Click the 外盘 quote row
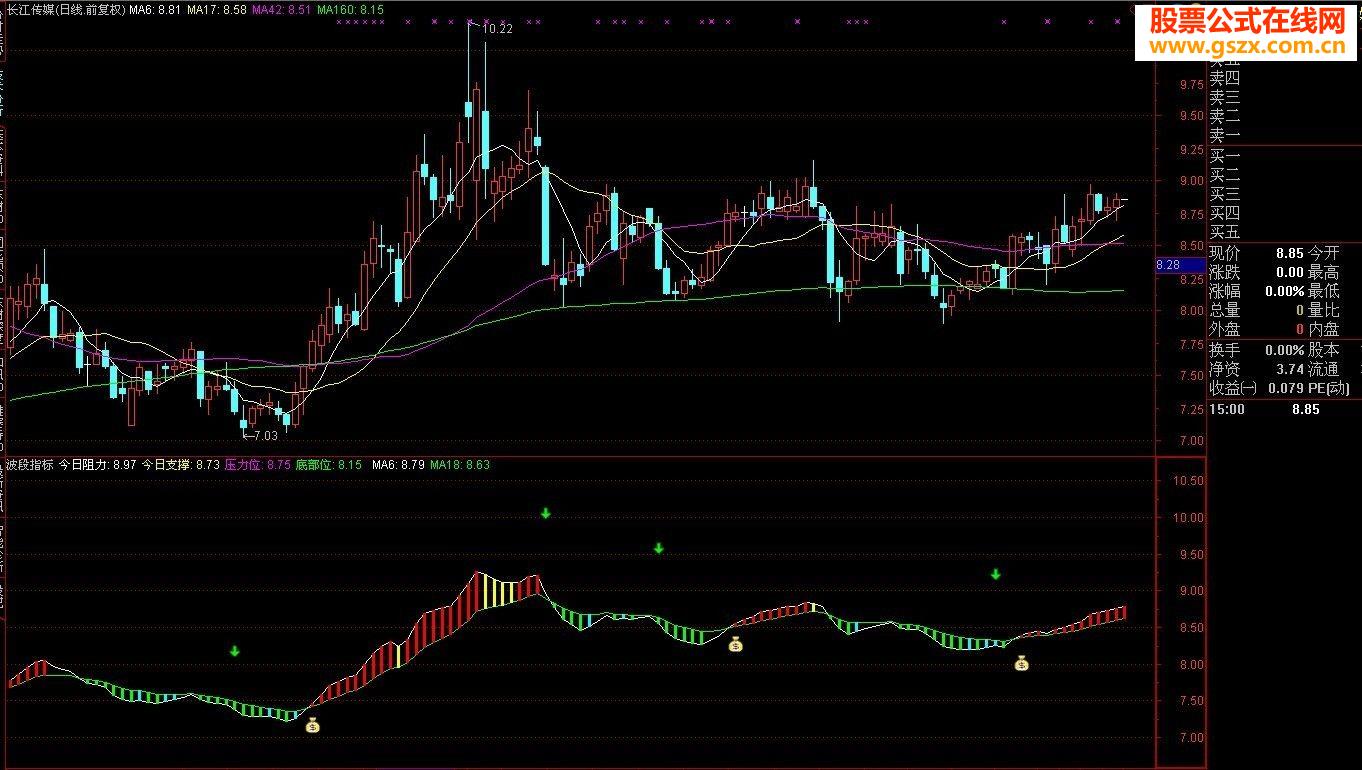Viewport: 1362px width, 770px height. tap(1257, 329)
